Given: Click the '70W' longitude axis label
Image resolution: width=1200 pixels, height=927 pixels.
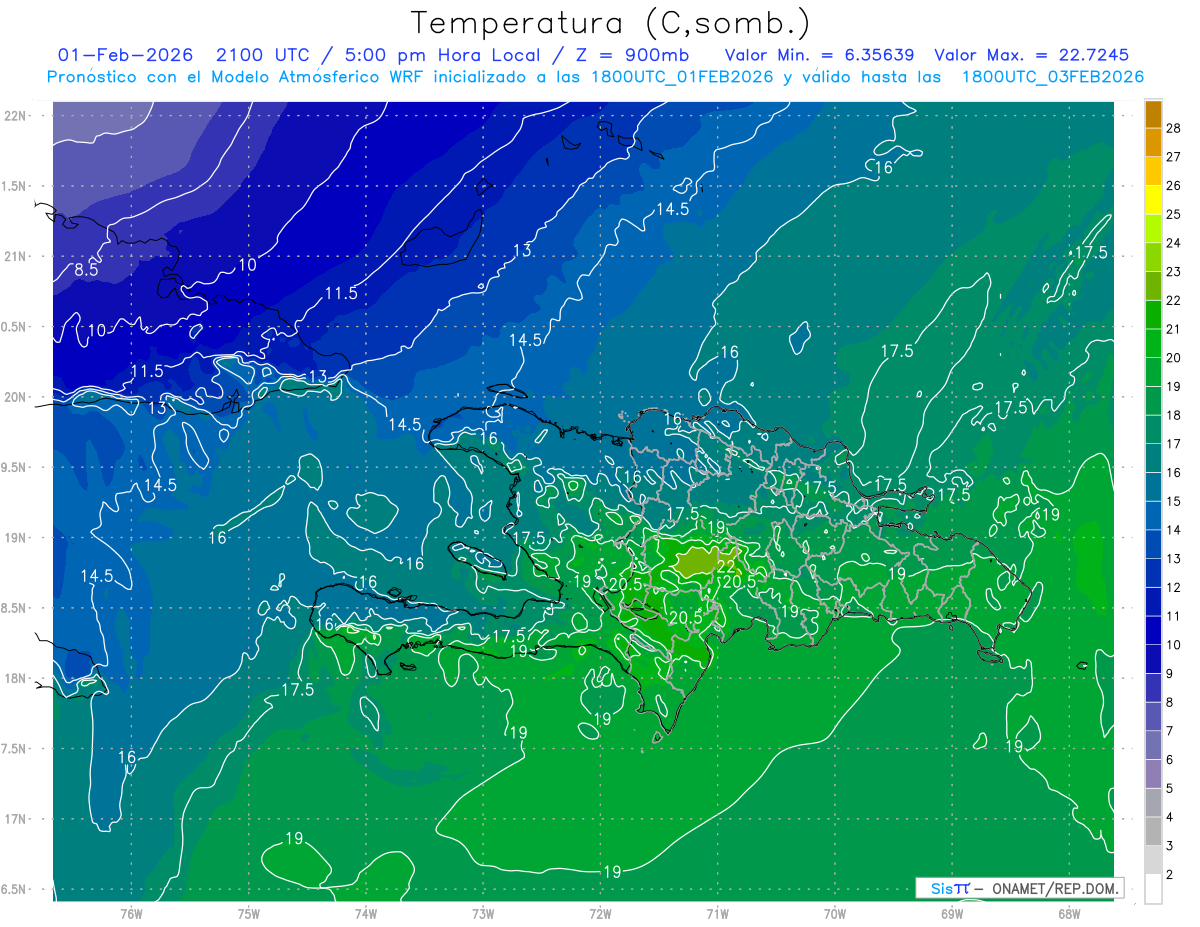Looking at the screenshot, I should click(x=835, y=913).
